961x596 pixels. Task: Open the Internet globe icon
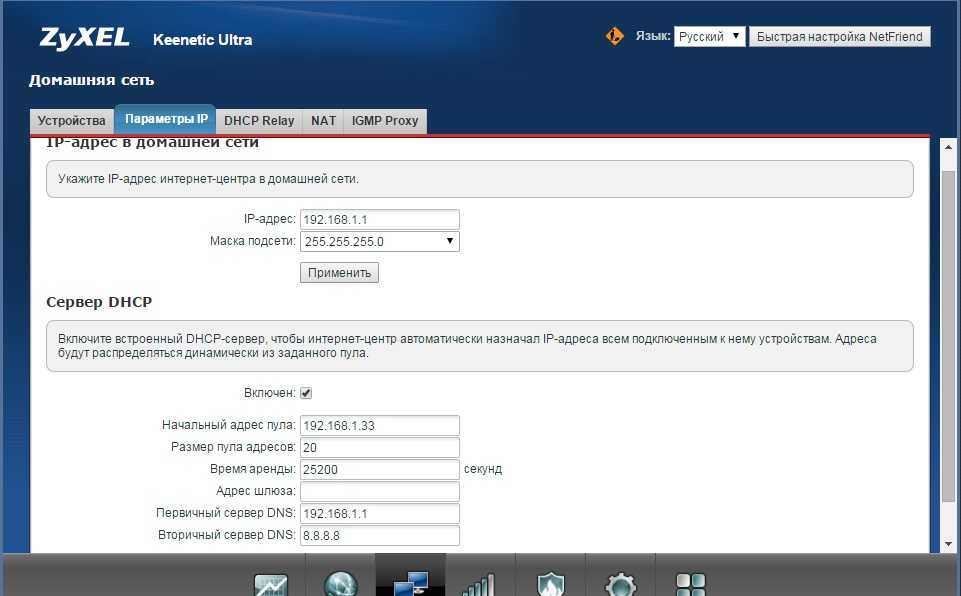(x=340, y=582)
